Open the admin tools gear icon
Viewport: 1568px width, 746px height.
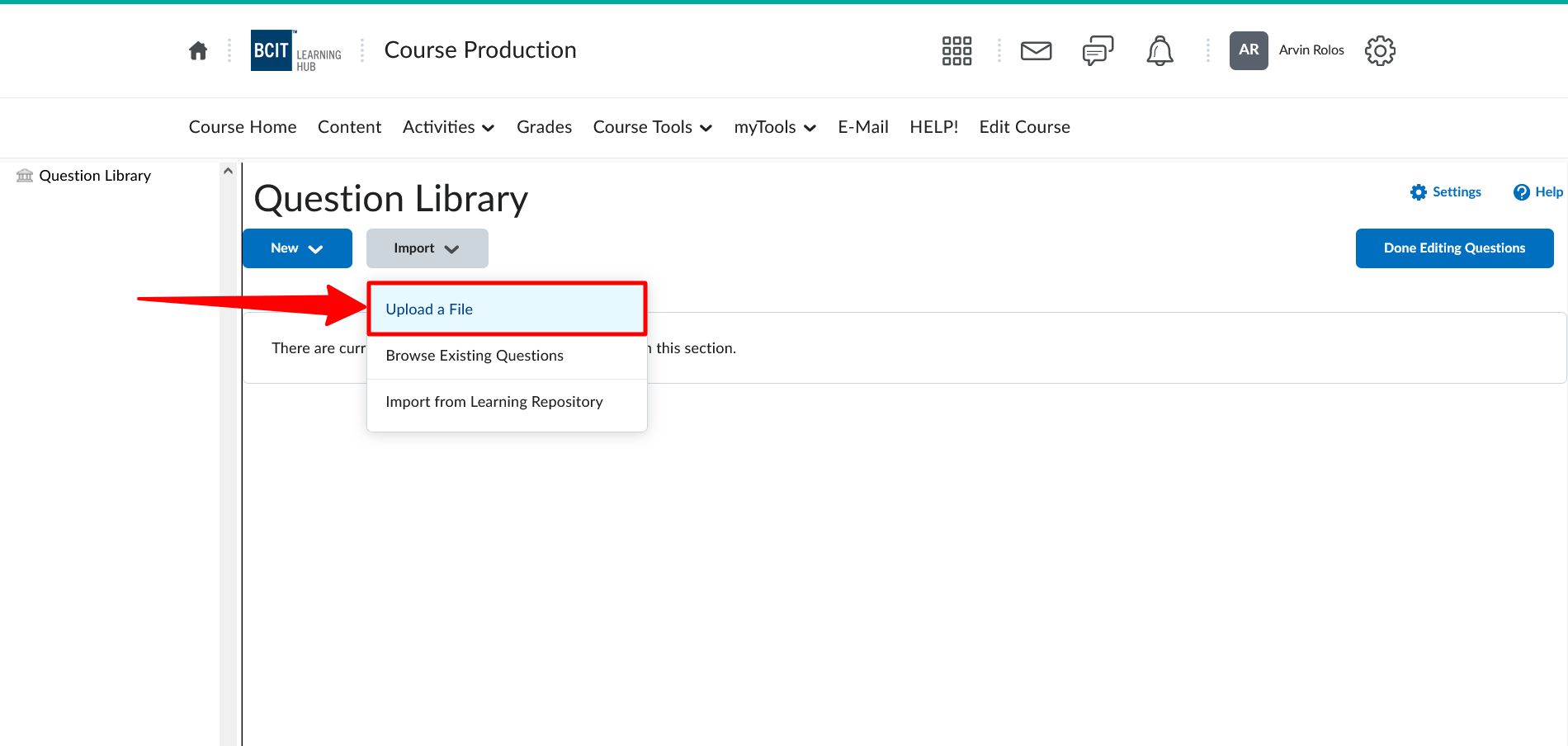coord(1380,51)
